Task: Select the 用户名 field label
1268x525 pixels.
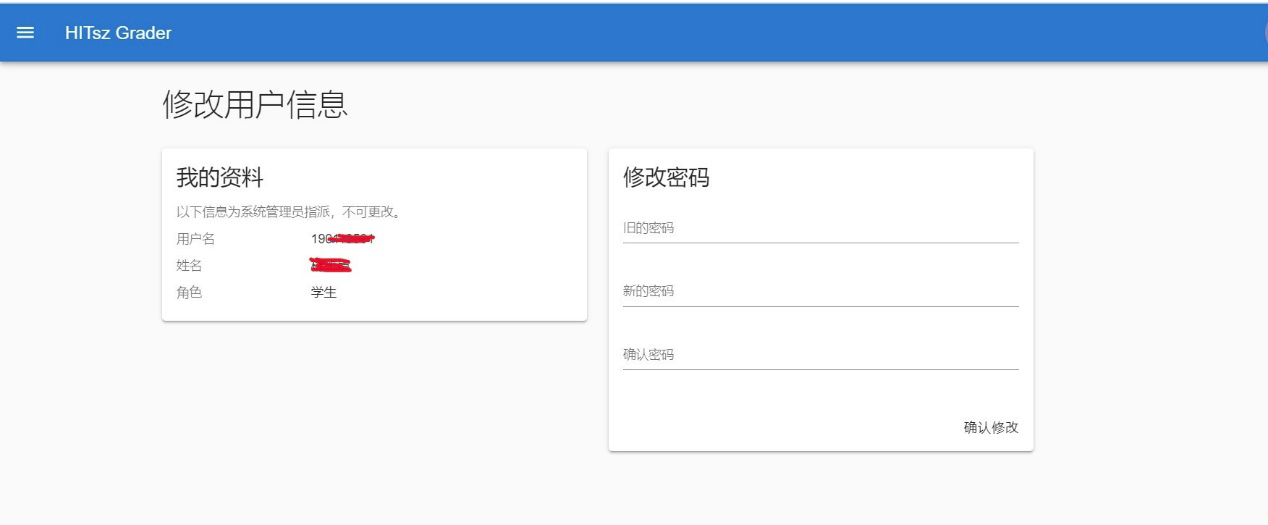Action: (x=196, y=239)
